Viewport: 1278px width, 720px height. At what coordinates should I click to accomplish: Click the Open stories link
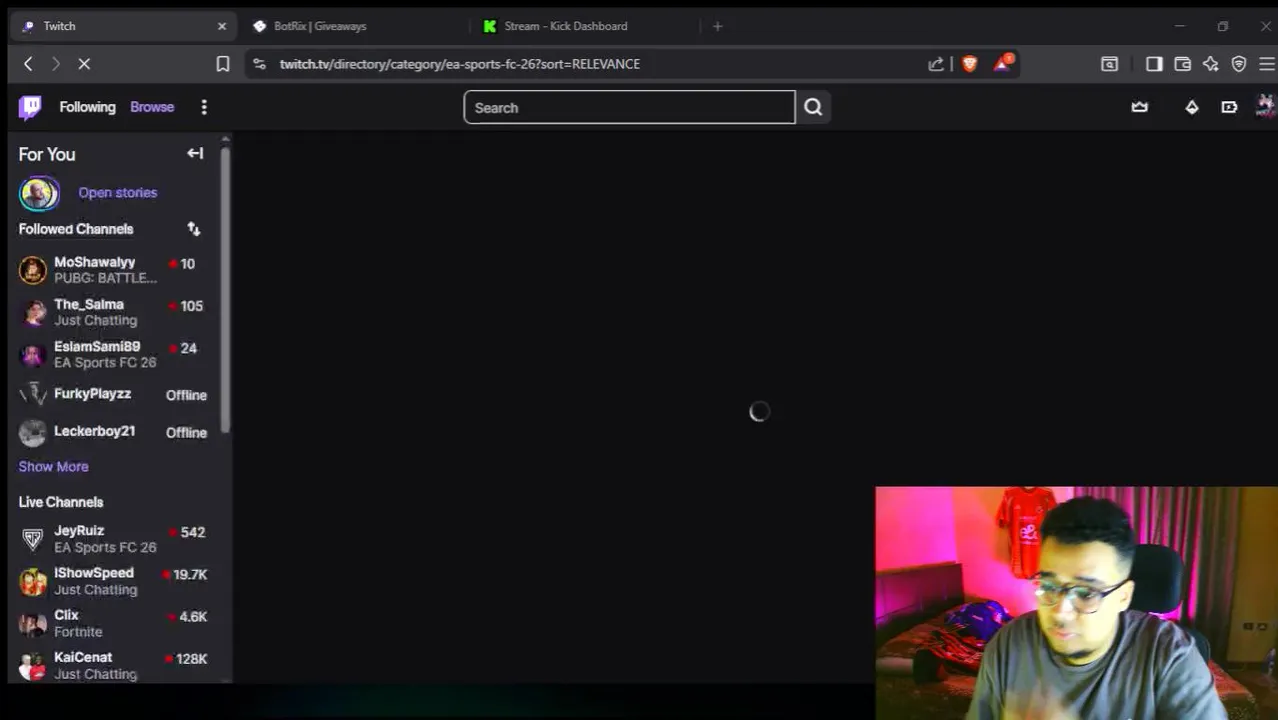point(118,193)
